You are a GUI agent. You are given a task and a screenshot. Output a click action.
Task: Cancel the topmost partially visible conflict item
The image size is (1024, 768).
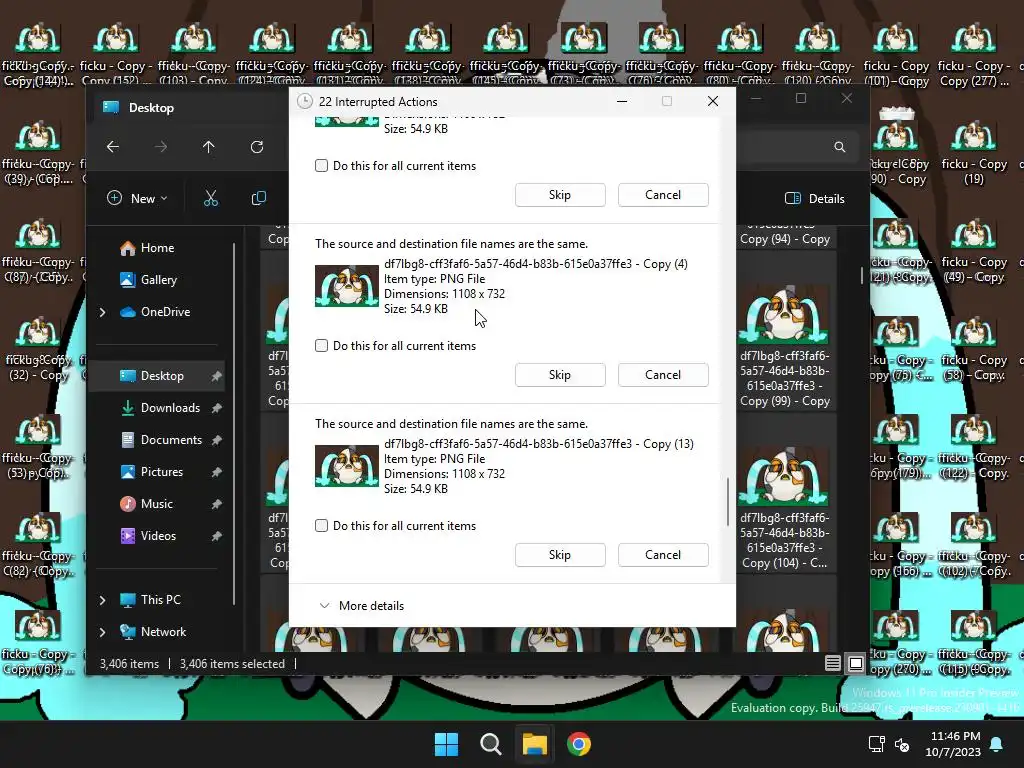663,195
